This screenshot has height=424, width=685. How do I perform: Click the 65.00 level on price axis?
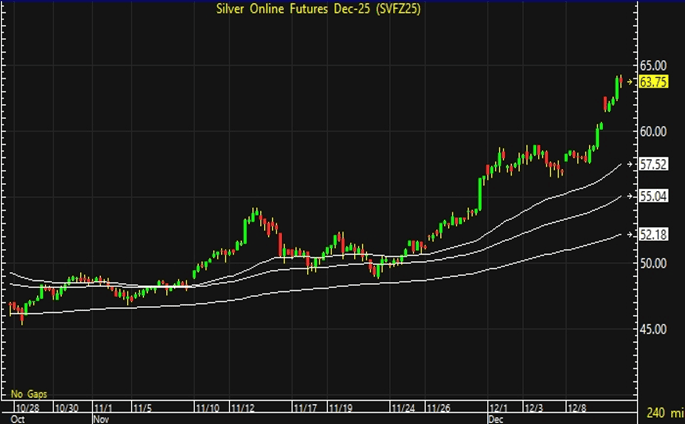(653, 65)
